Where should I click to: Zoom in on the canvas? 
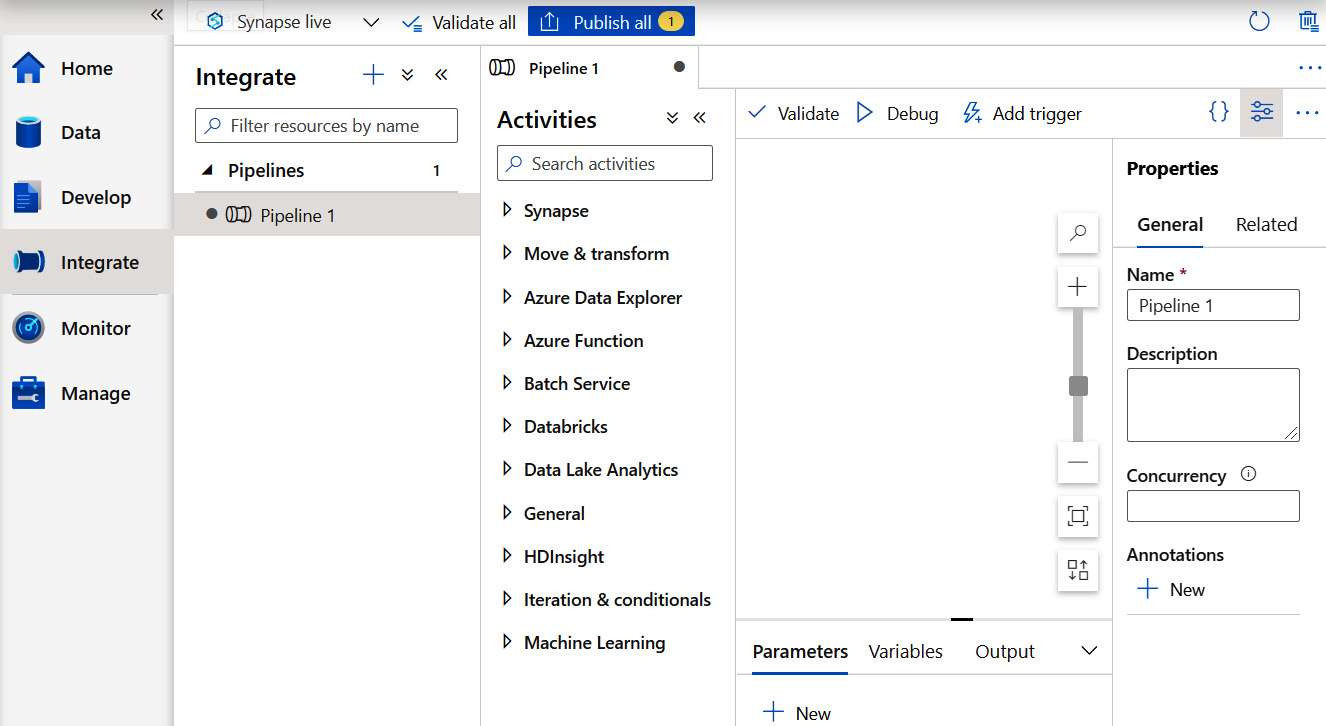point(1078,288)
